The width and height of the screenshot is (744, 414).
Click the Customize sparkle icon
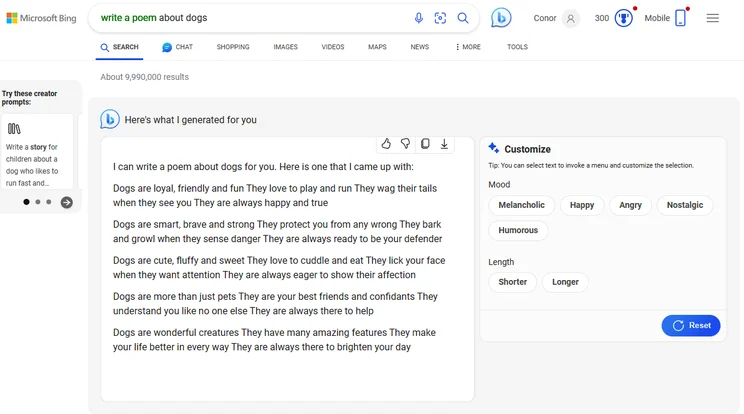493,148
